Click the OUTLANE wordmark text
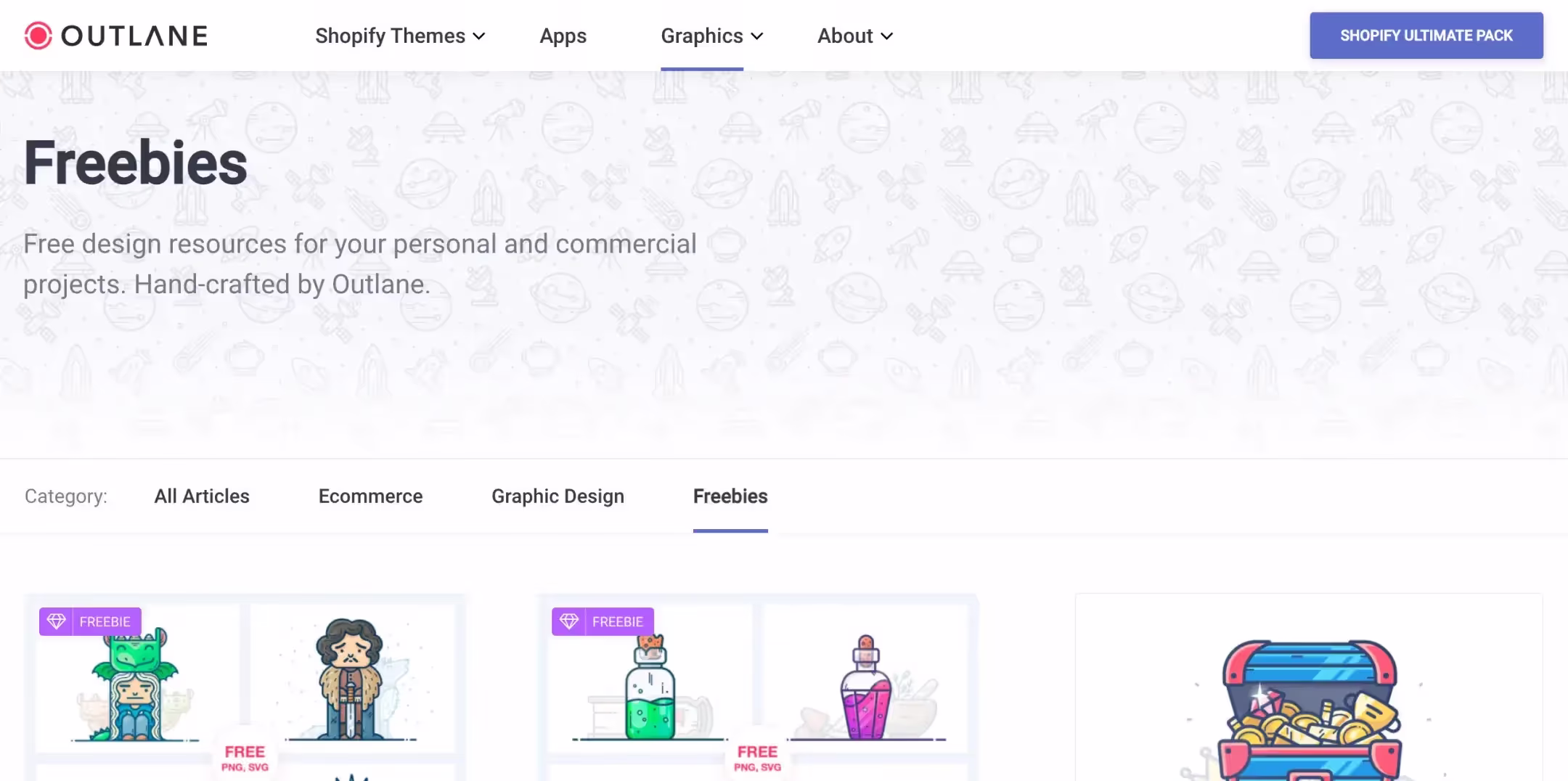 coord(134,36)
